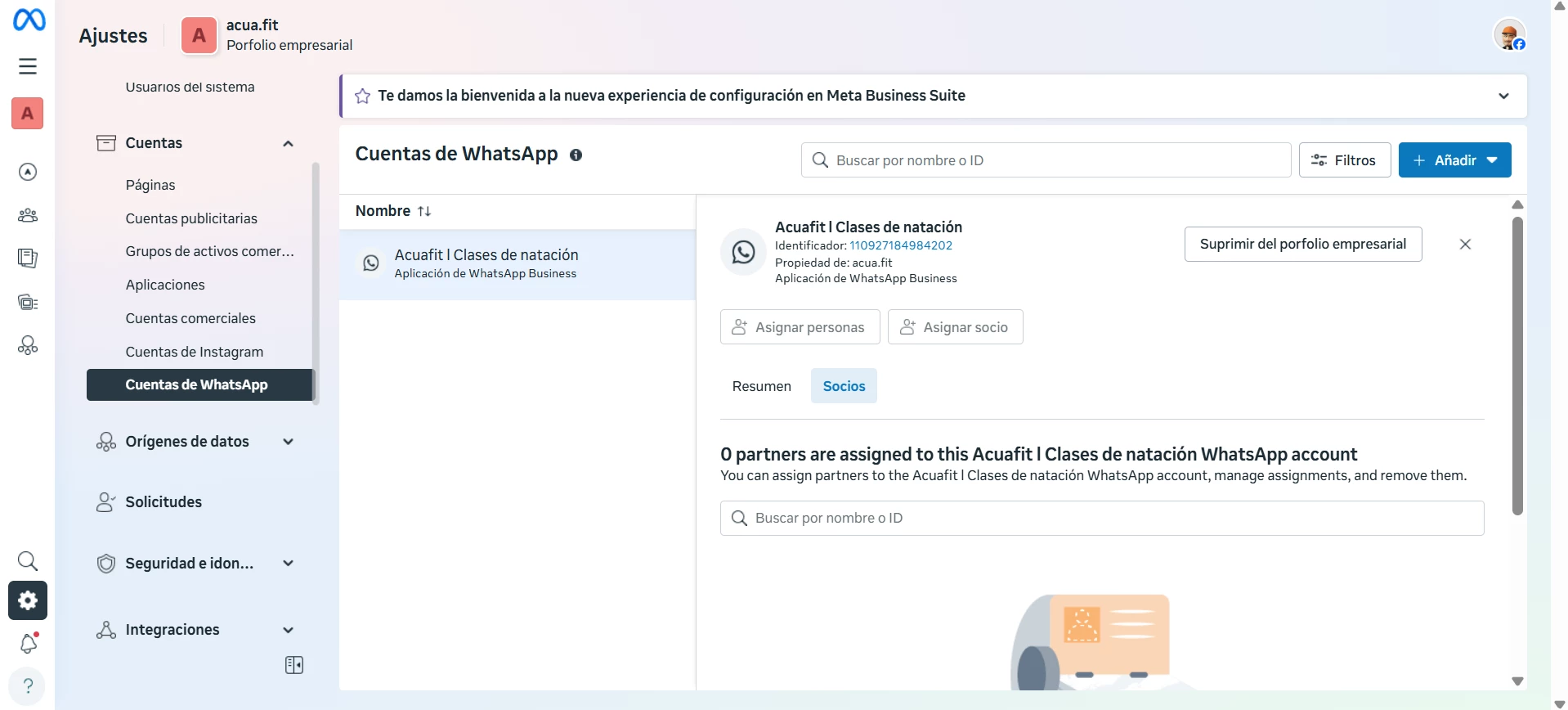This screenshot has height=710, width=1568.
Task: Click the large WhatsApp icon in detail panel
Action: (743, 252)
